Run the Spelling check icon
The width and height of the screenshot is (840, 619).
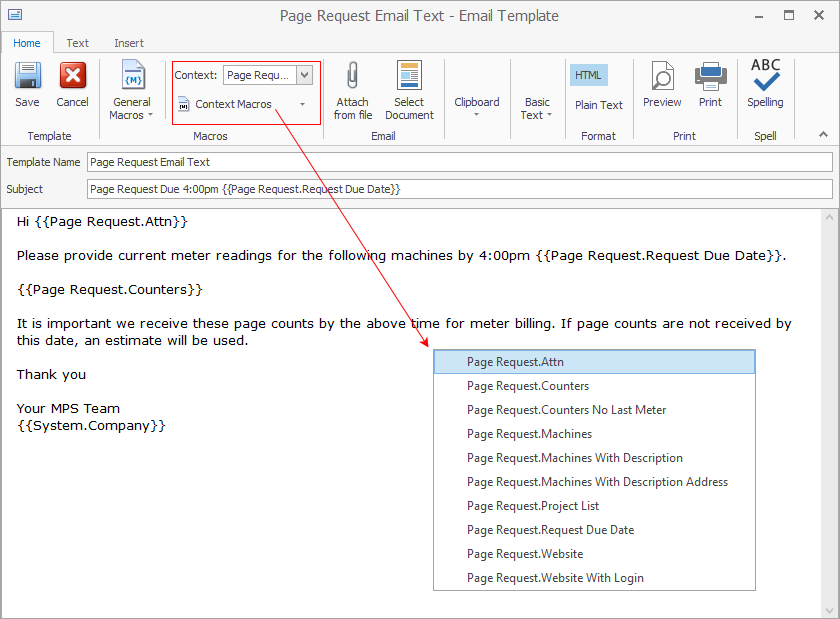click(x=765, y=77)
